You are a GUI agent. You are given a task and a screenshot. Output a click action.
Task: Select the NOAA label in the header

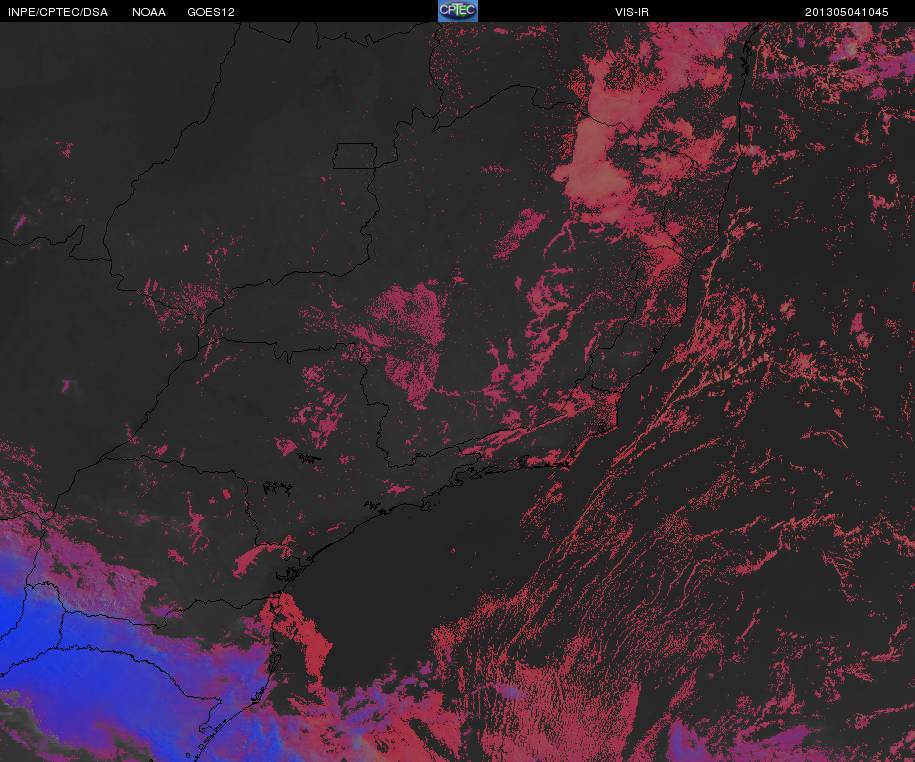click(x=149, y=12)
